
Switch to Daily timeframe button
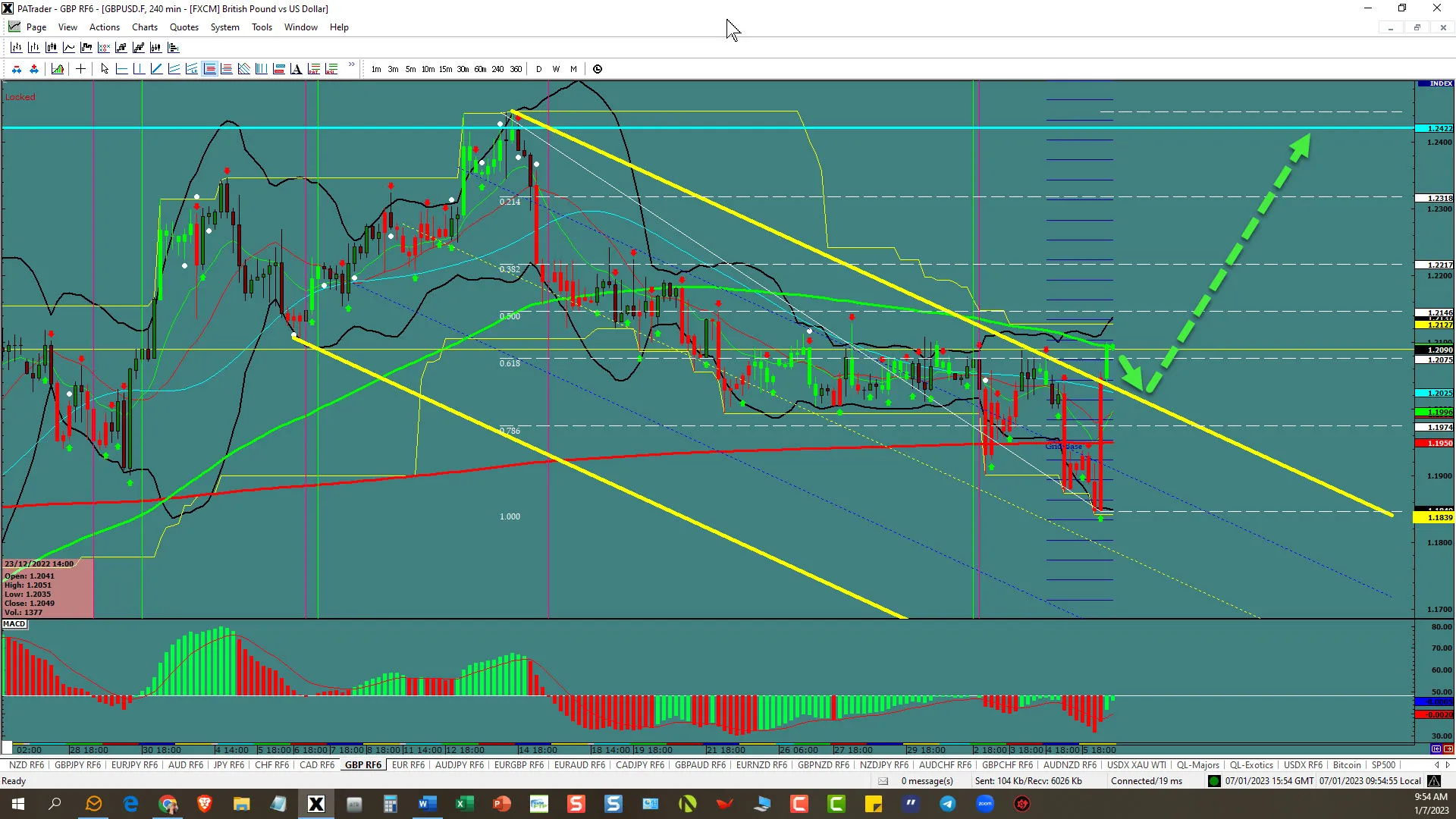(x=539, y=69)
